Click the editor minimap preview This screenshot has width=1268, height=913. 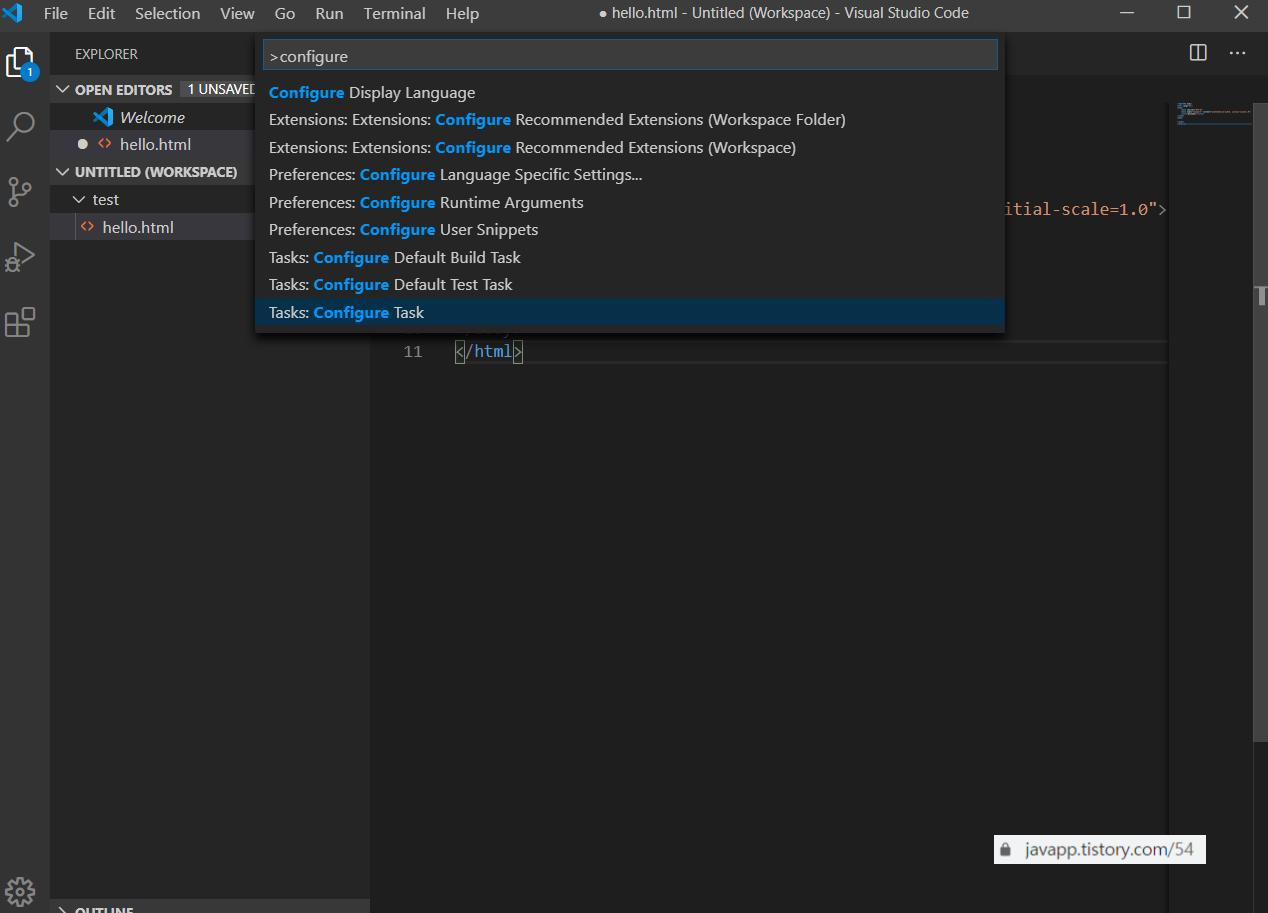(x=1213, y=112)
